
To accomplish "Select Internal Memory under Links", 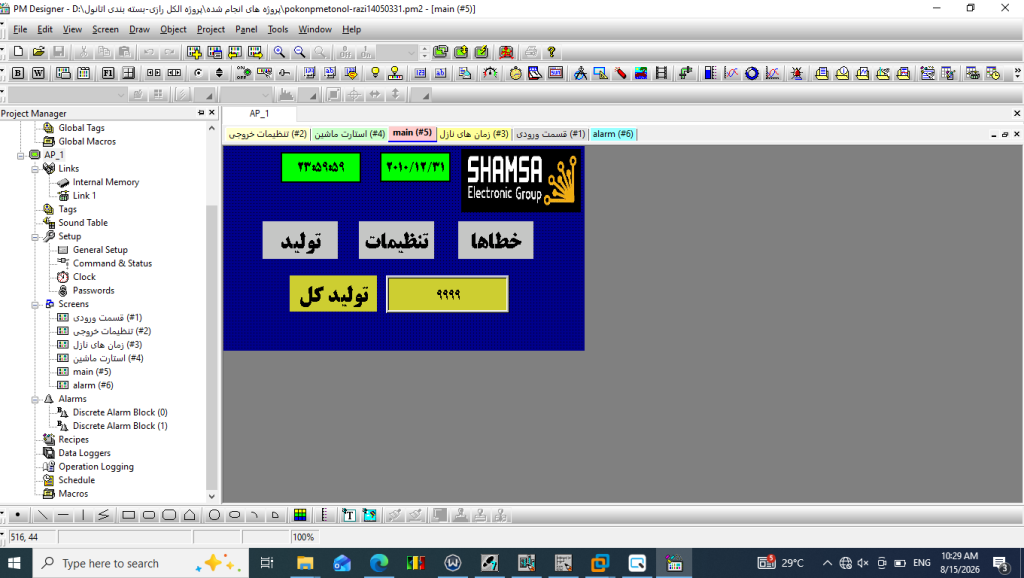I will tap(106, 182).
